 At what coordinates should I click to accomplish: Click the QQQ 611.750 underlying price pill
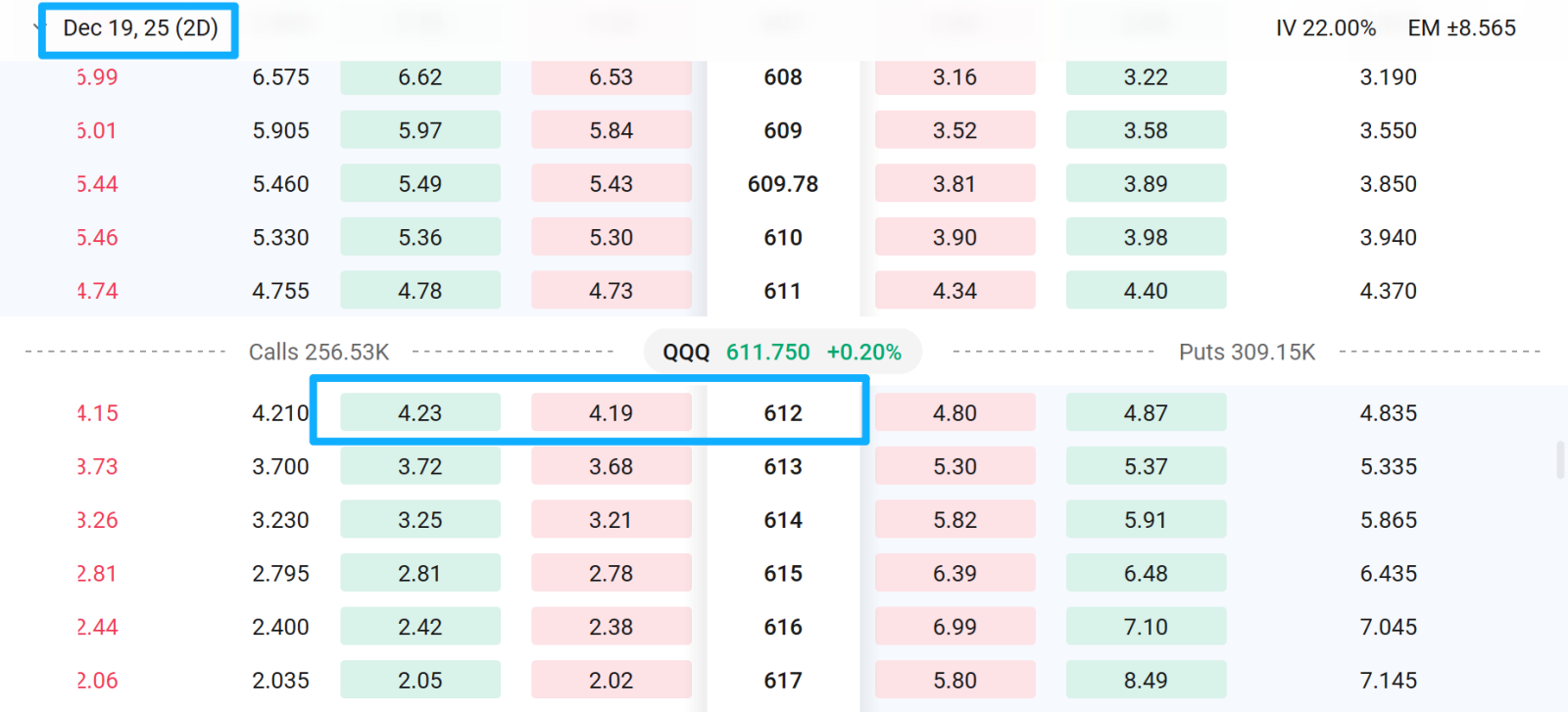click(782, 352)
